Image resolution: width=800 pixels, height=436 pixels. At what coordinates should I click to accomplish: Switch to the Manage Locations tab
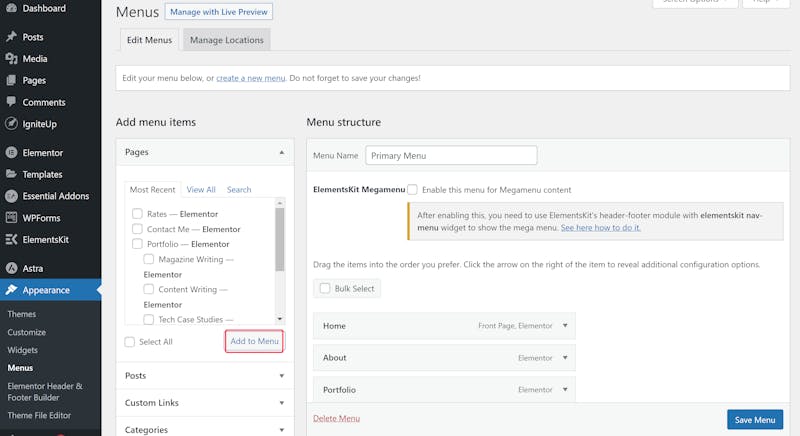(227, 40)
